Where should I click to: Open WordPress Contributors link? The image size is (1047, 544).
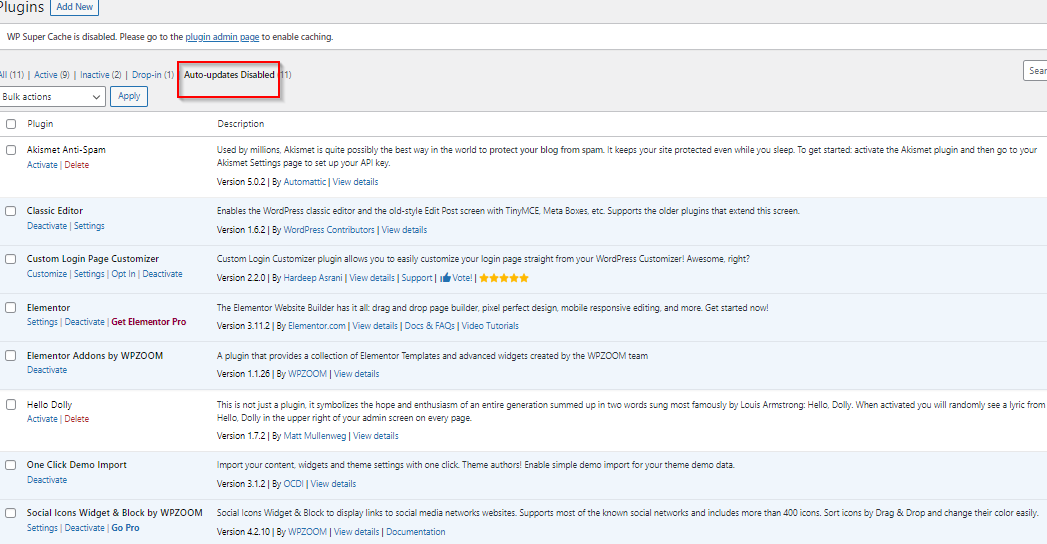[x=329, y=230]
